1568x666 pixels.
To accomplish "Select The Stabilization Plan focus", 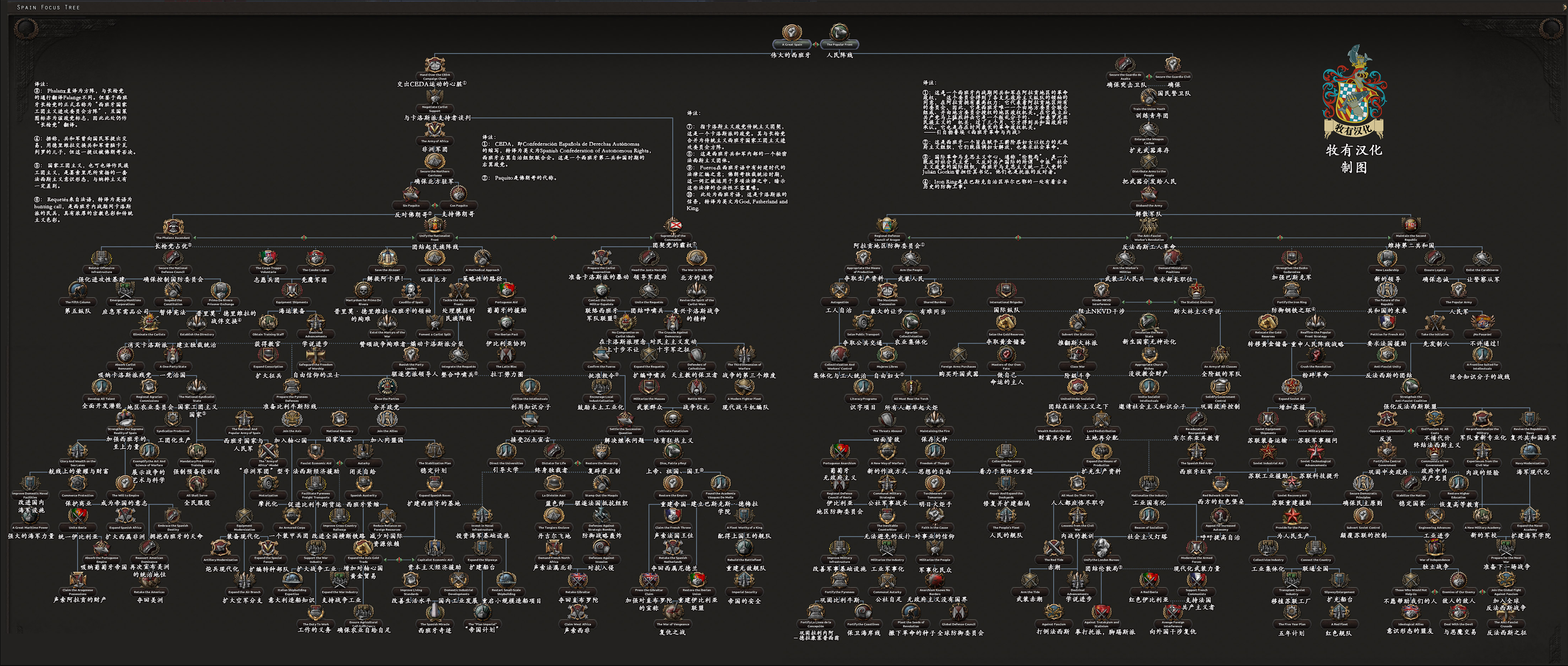I will click(434, 455).
